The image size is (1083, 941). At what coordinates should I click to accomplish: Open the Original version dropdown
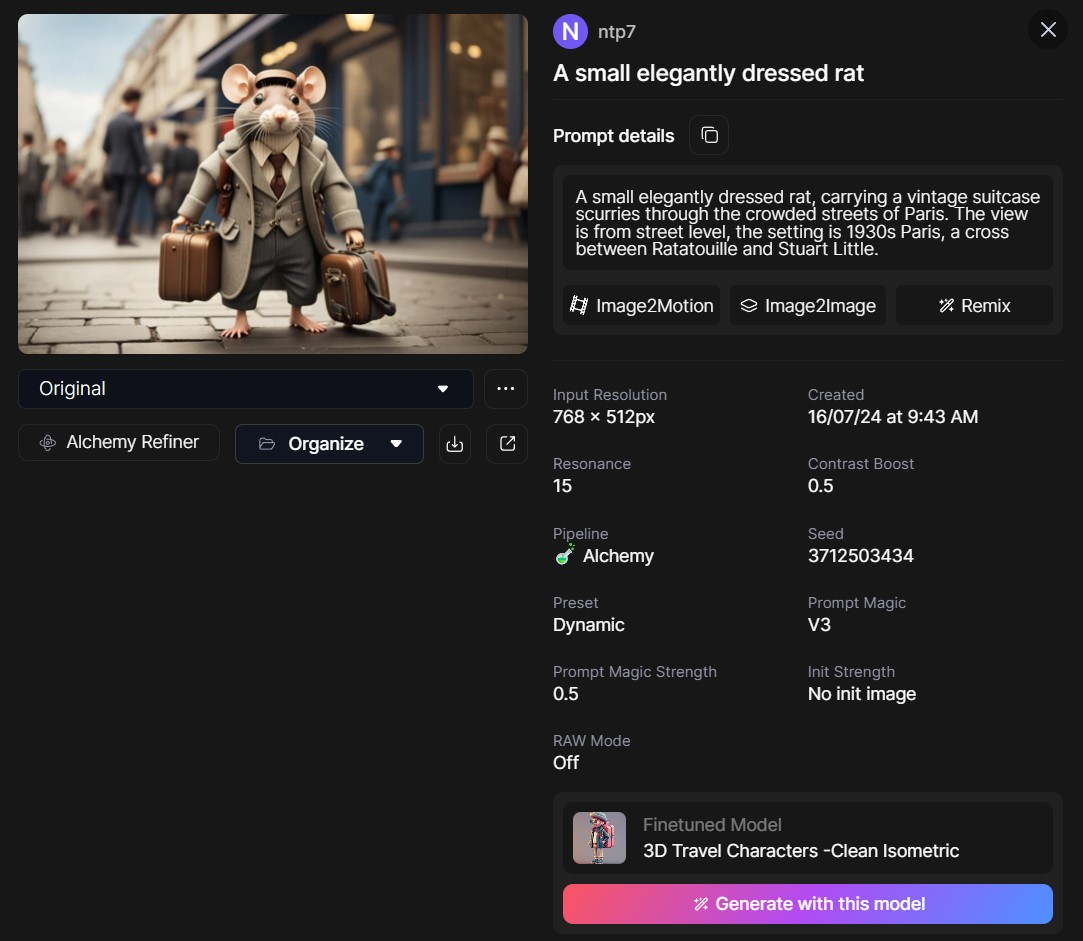[245, 389]
